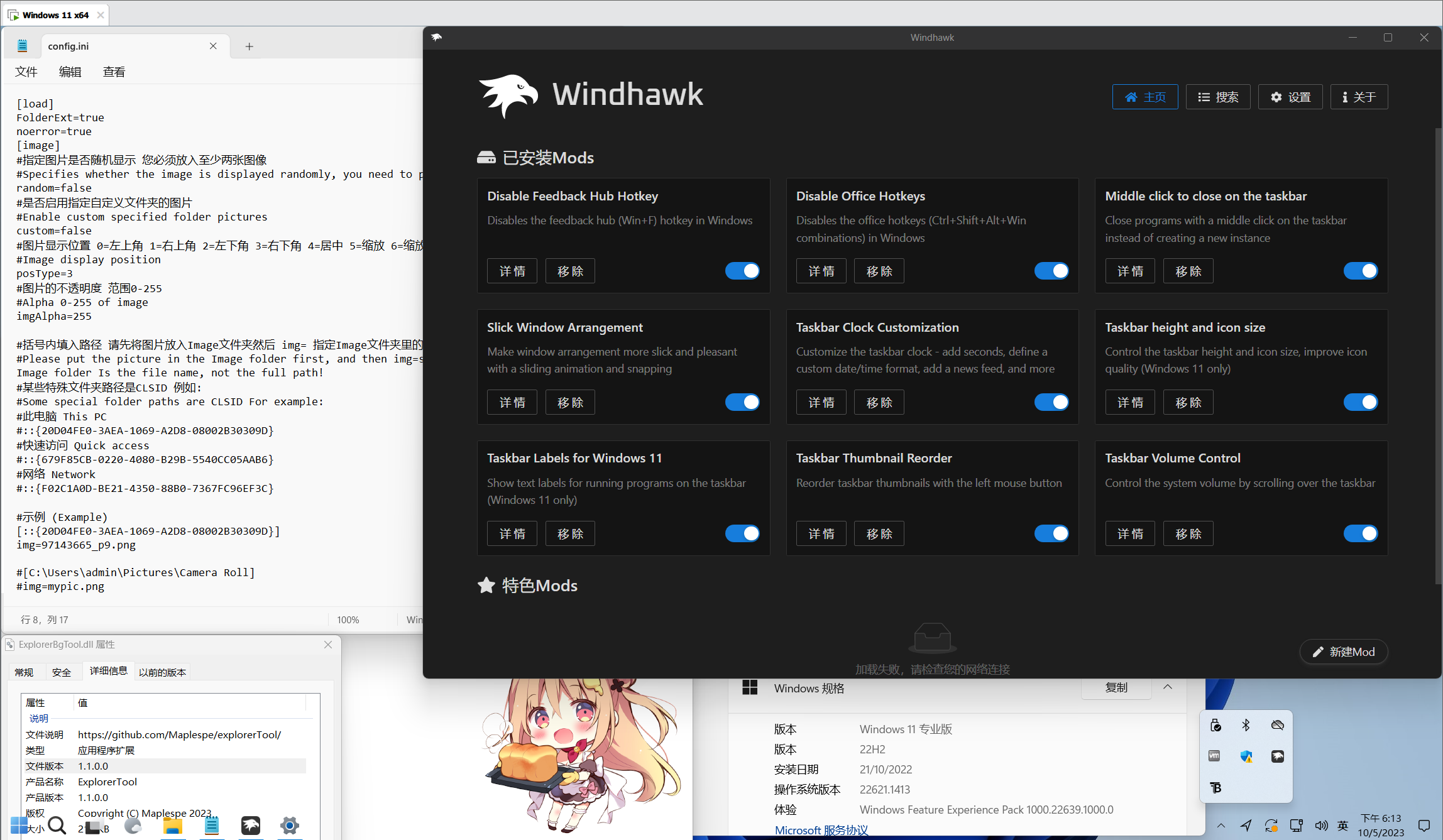Disable the Slick Window Arrangement mod
This screenshot has width=1443, height=840.
click(x=742, y=402)
